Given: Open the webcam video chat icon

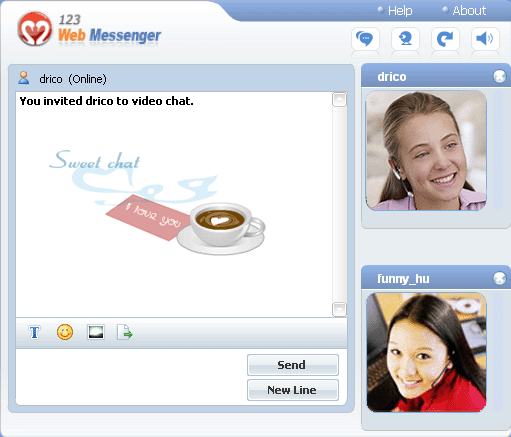Looking at the screenshot, I should click(x=405, y=39).
